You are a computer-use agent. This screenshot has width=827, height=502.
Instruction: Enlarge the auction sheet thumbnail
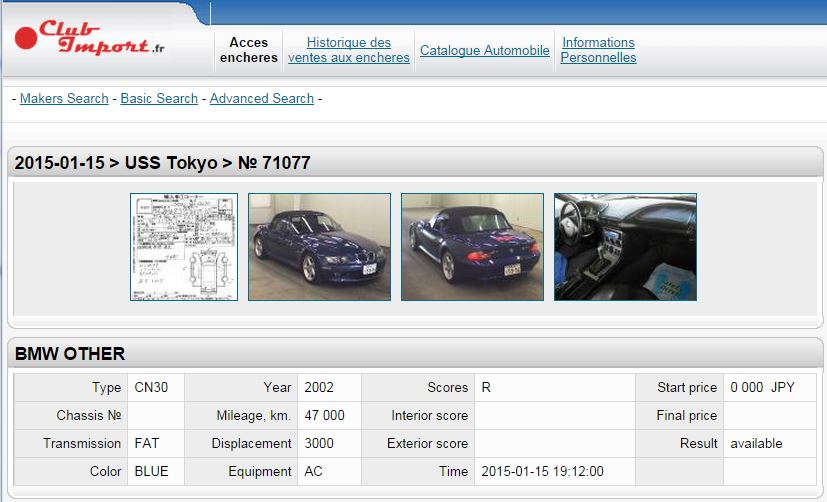click(184, 247)
